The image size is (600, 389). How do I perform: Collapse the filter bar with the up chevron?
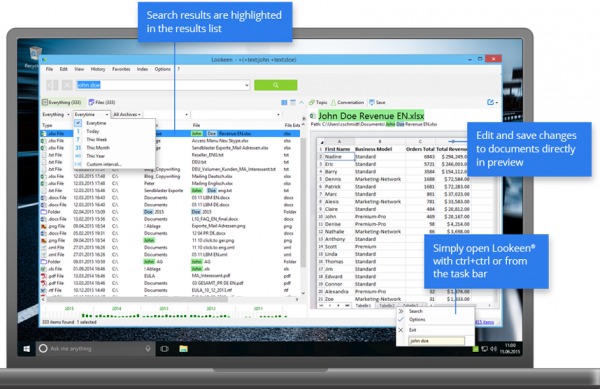(x=302, y=103)
